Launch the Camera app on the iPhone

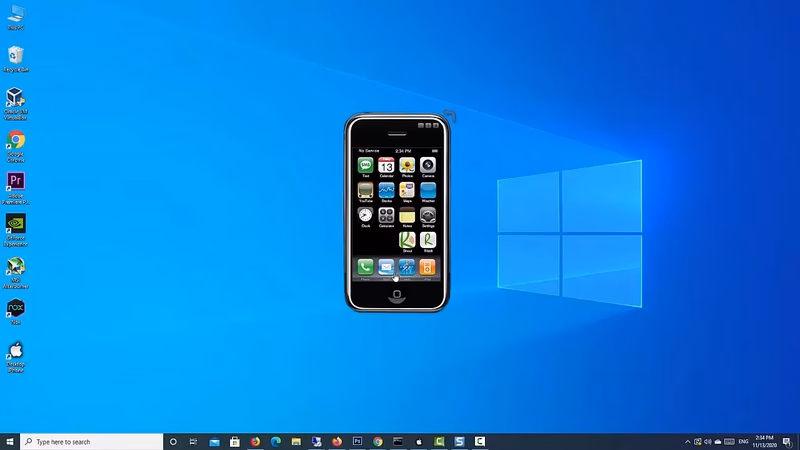(428, 165)
